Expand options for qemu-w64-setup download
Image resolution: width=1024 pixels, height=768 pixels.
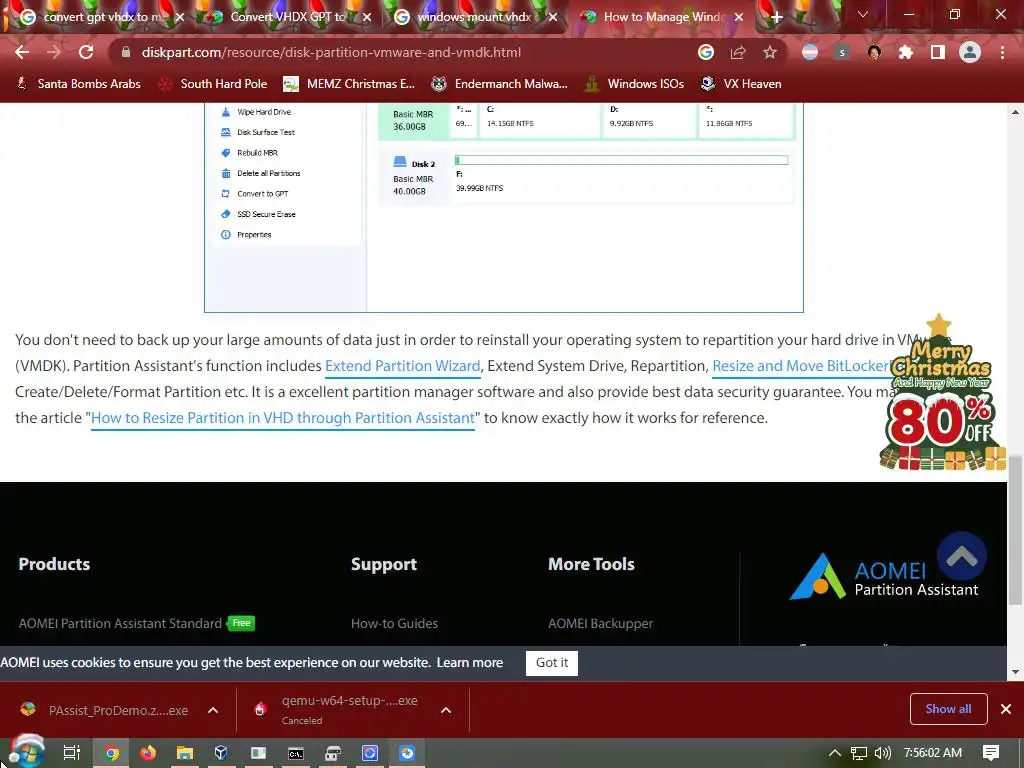[x=445, y=710]
